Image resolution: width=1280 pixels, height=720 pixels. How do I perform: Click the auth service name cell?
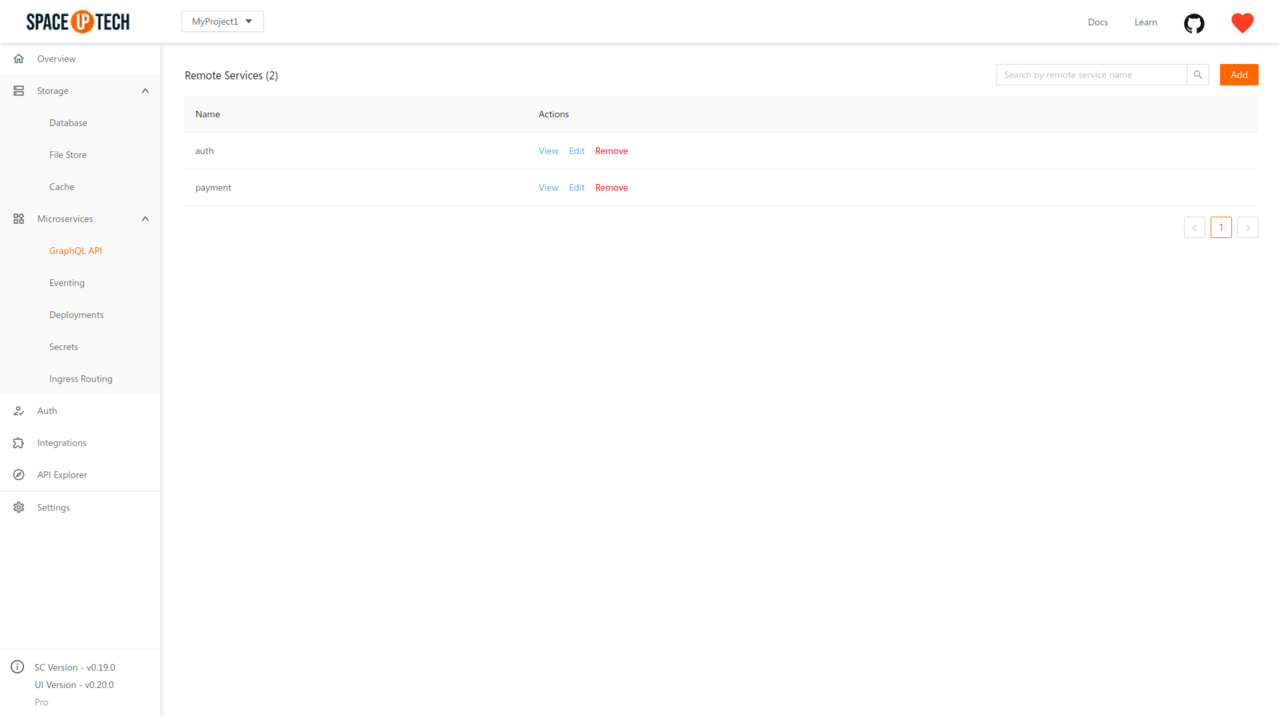pyautogui.click(x=357, y=151)
